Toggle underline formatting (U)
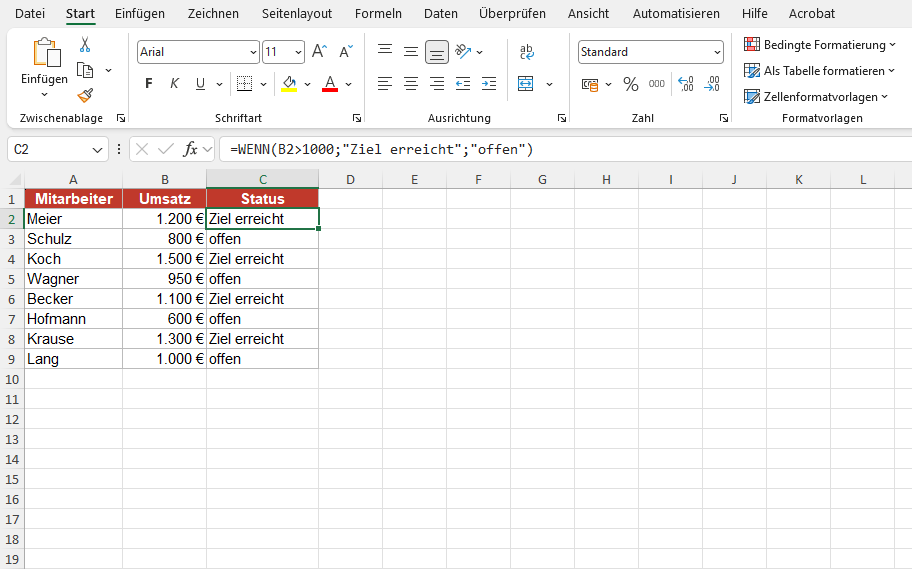Viewport: 912px width, 569px height. [200, 84]
